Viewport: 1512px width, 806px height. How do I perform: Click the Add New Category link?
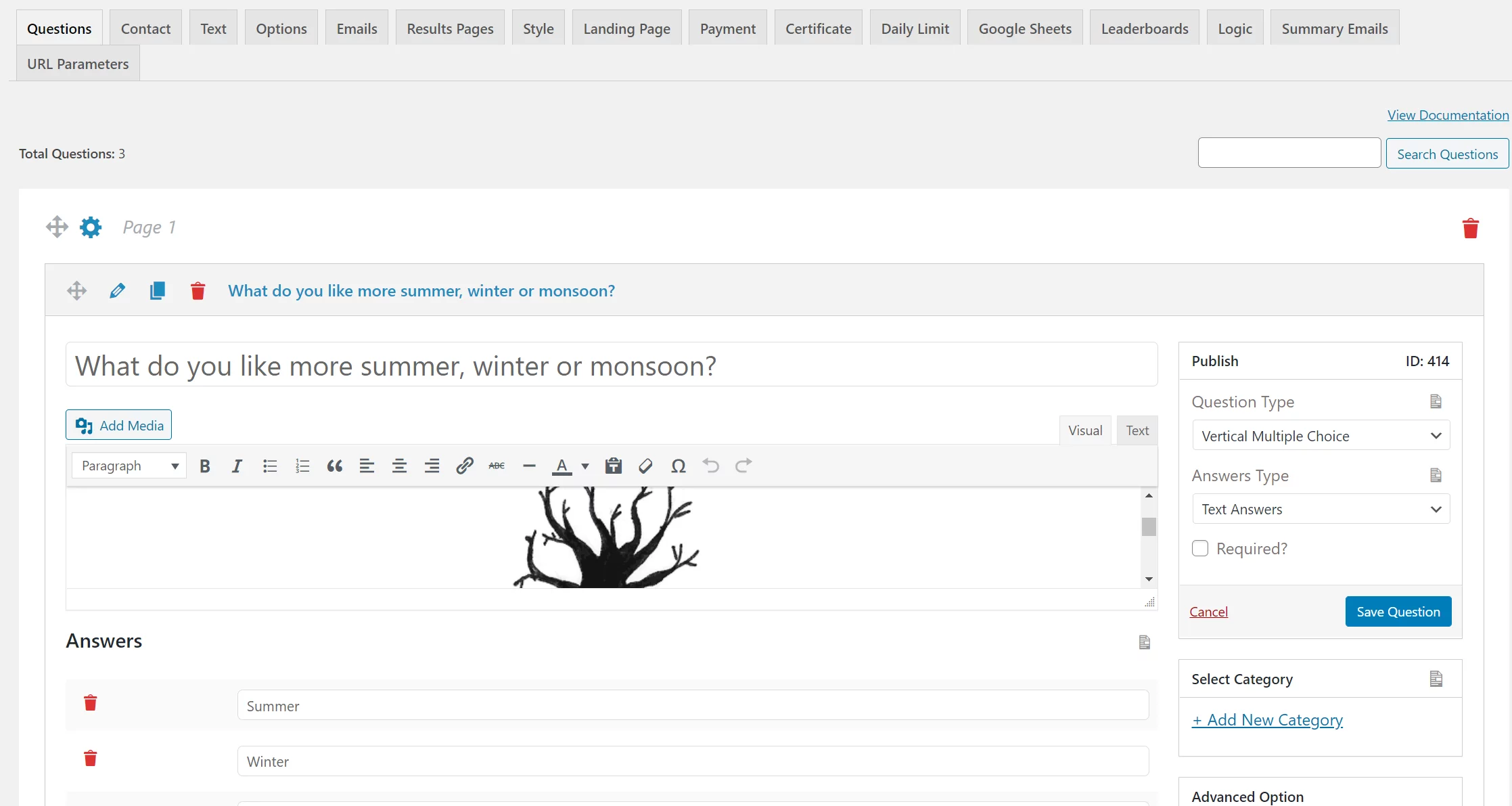[1267, 720]
